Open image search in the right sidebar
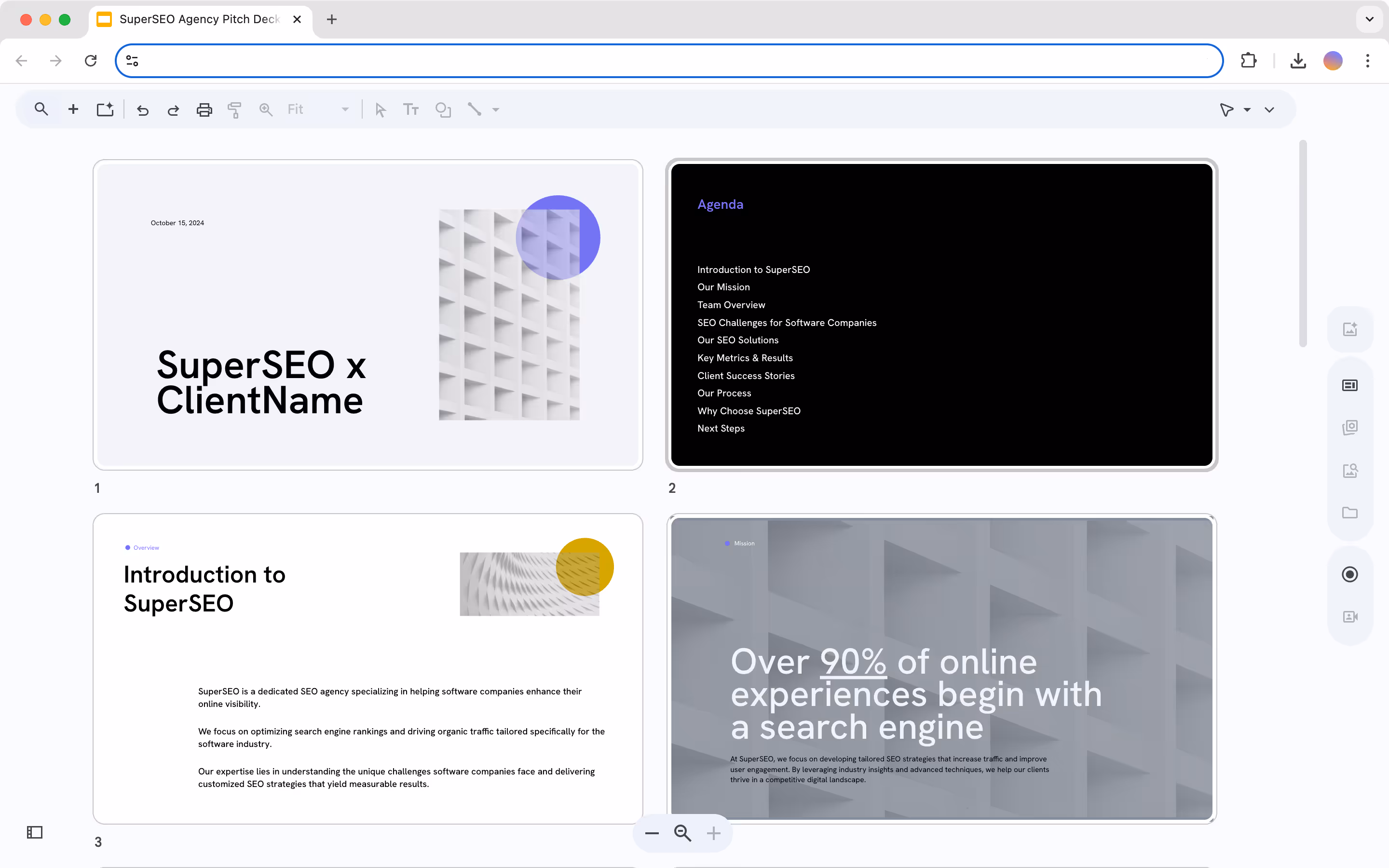Viewport: 1389px width, 868px height. click(x=1349, y=470)
